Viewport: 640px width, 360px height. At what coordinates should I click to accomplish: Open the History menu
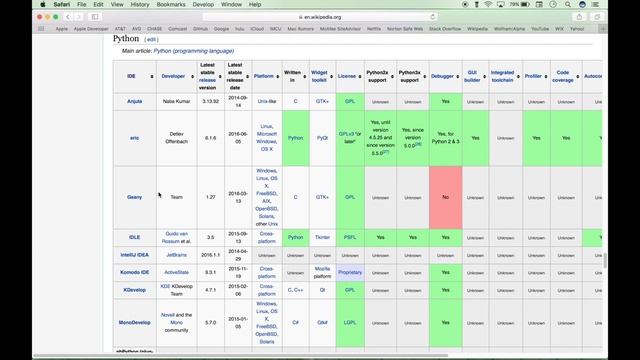pyautogui.click(x=140, y=4)
